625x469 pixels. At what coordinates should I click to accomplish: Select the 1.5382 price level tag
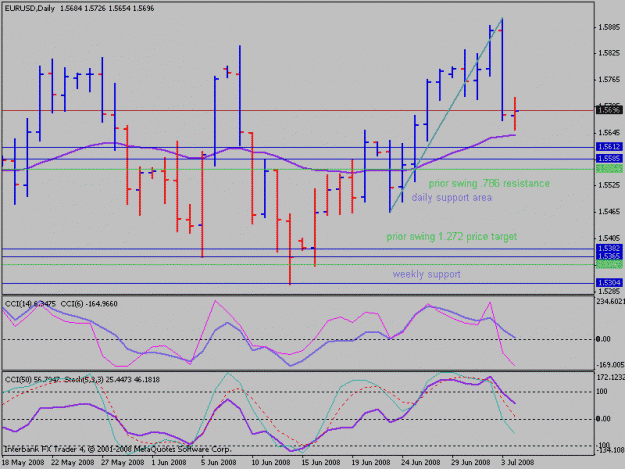(609, 249)
